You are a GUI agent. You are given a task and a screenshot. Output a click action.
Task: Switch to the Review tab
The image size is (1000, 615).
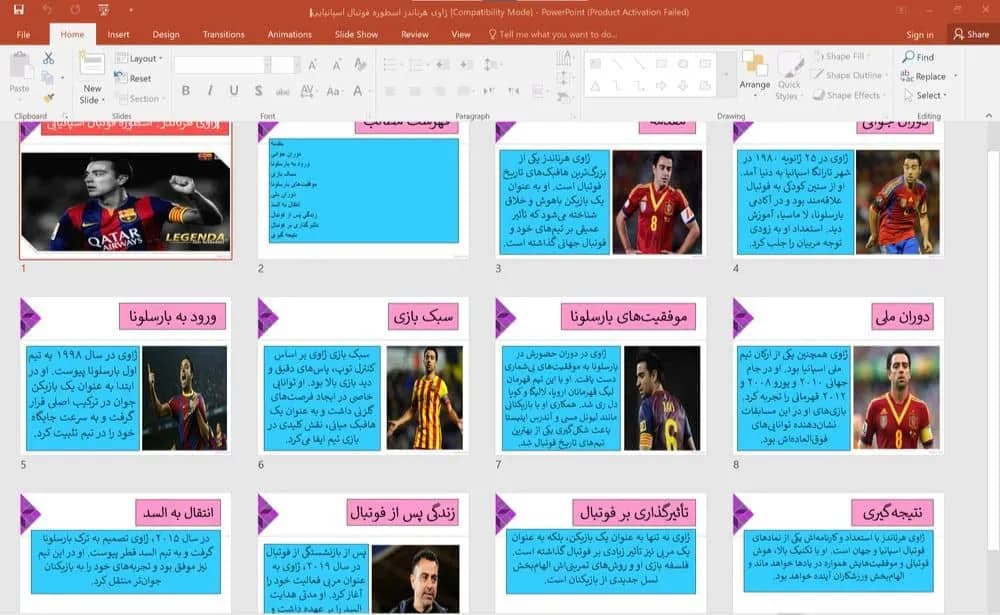415,34
